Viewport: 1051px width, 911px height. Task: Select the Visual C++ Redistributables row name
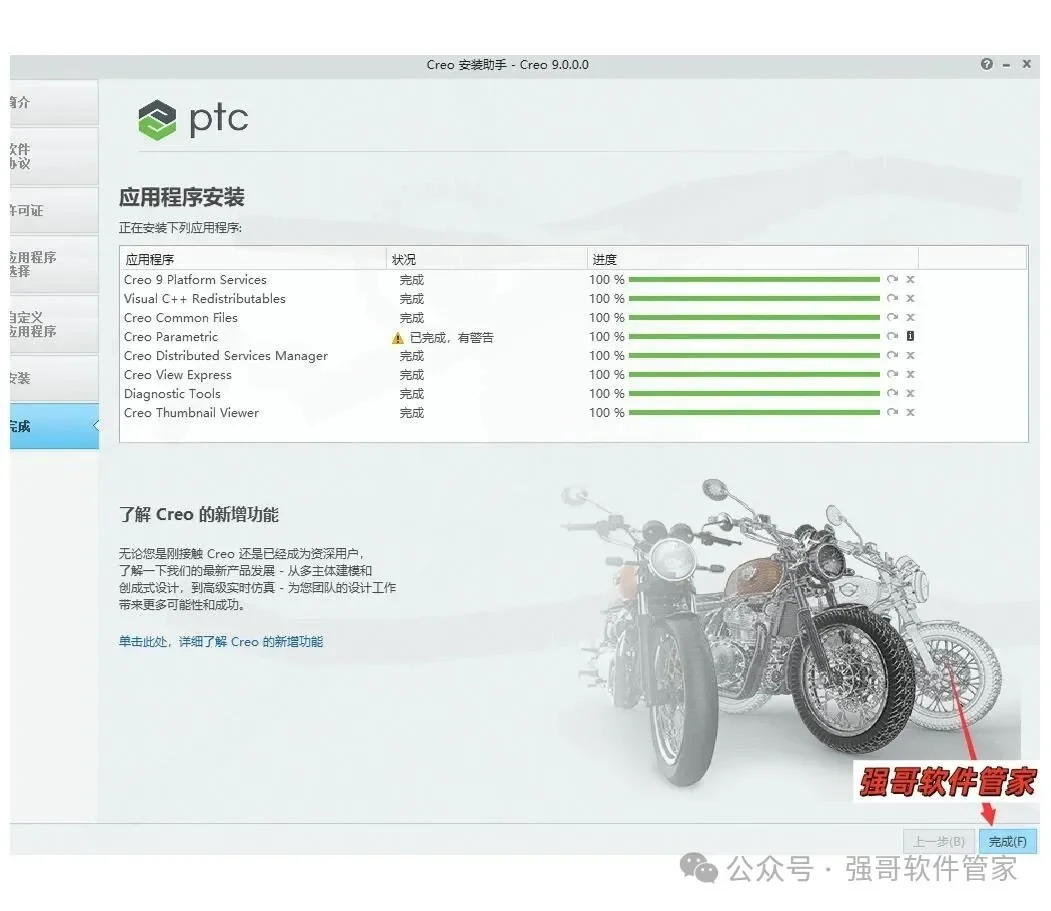click(204, 298)
